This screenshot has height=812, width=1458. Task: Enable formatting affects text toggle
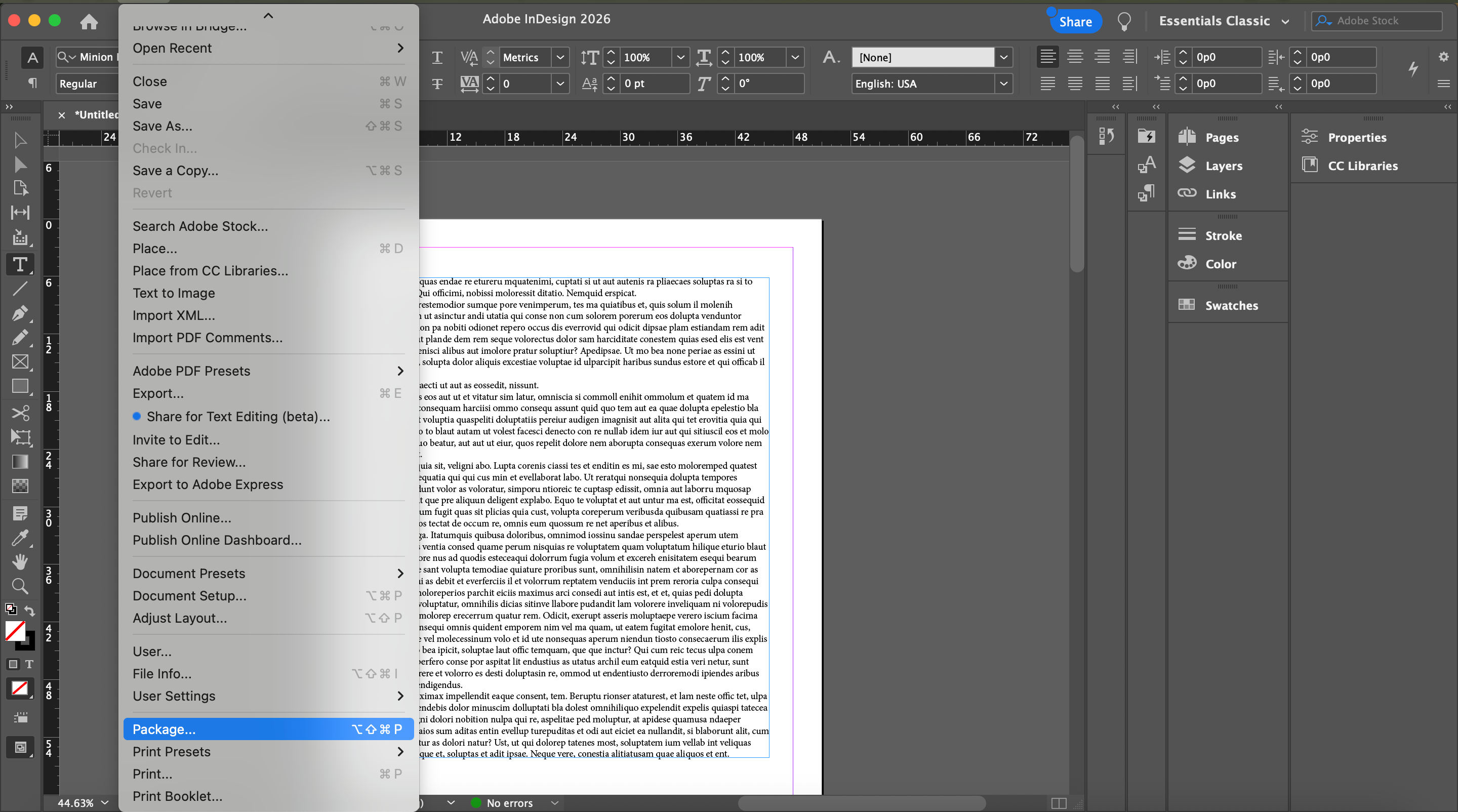[x=29, y=664]
